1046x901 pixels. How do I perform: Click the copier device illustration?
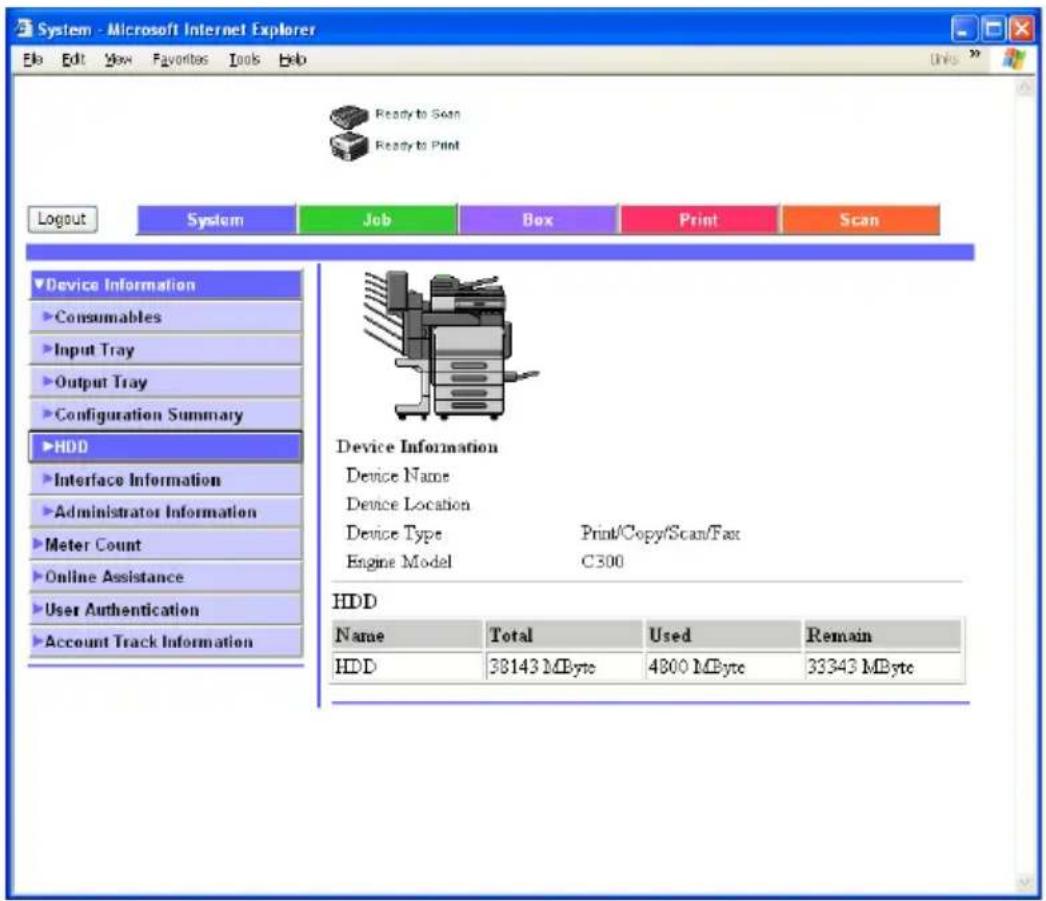click(451, 345)
